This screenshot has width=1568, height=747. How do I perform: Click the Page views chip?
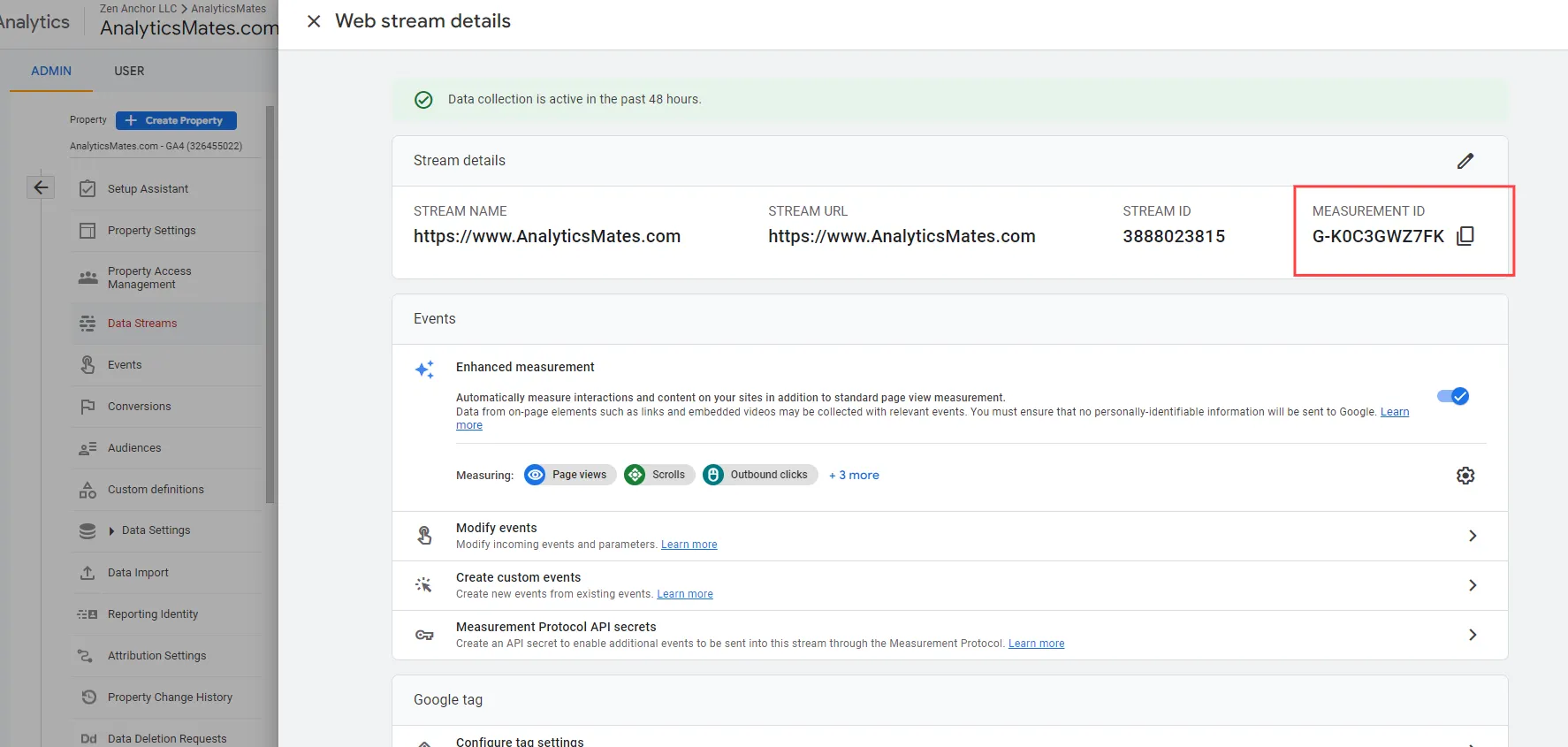point(570,475)
